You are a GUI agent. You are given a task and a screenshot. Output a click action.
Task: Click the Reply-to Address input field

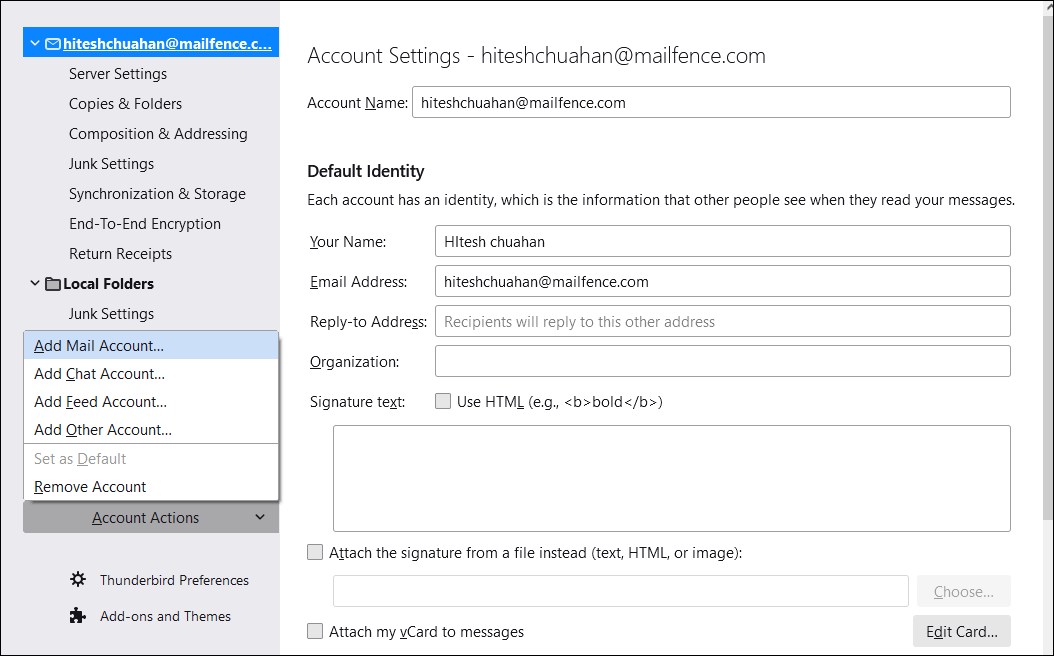click(x=723, y=321)
